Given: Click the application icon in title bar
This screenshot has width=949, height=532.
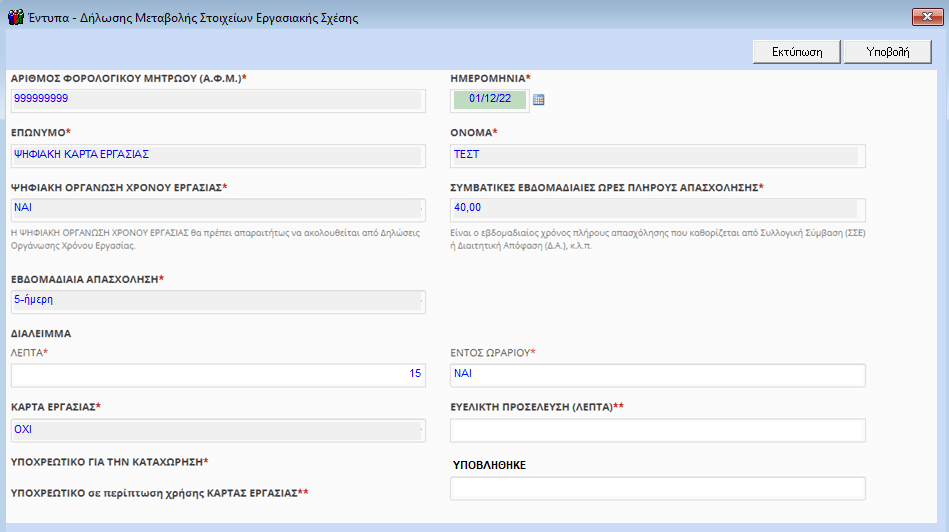Looking at the screenshot, I should (x=15, y=17).
